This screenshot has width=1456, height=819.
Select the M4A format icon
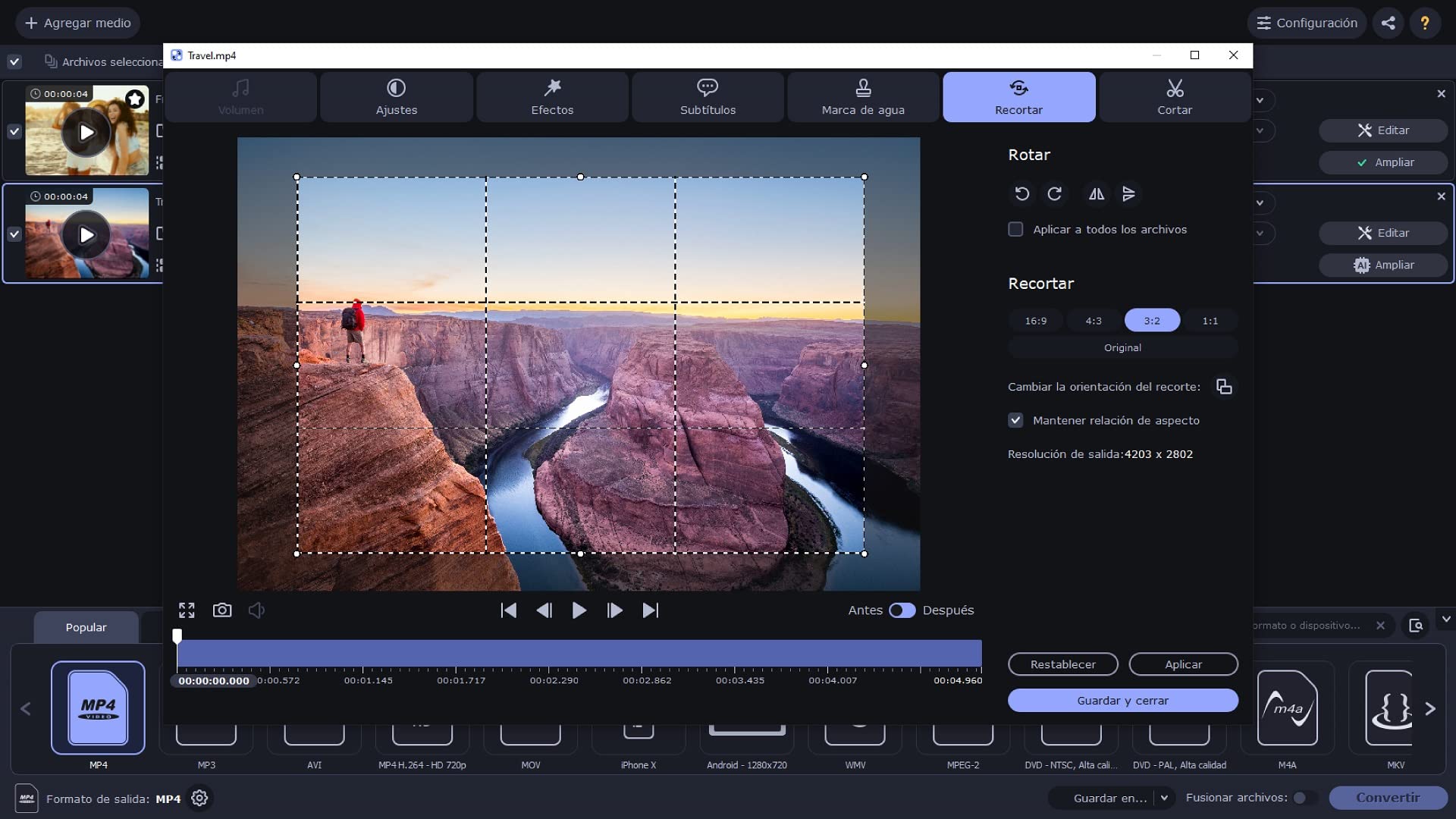[1288, 708]
